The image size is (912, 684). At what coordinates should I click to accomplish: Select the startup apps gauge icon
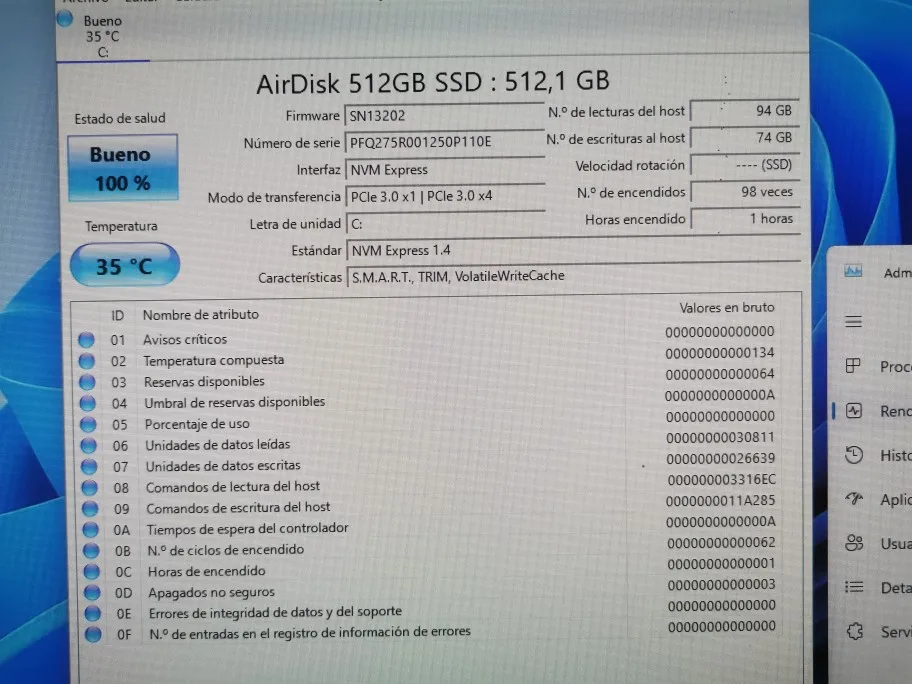coord(854,499)
